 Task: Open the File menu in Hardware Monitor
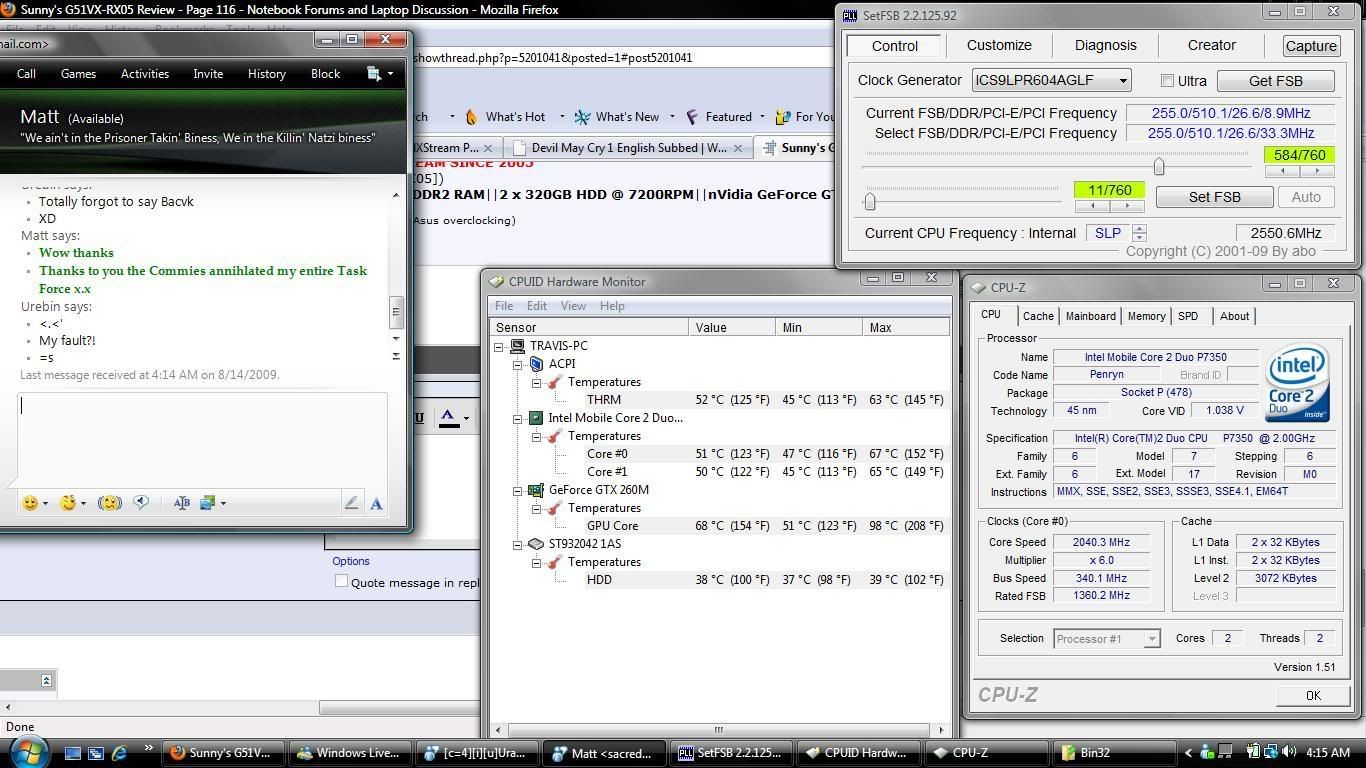point(504,306)
